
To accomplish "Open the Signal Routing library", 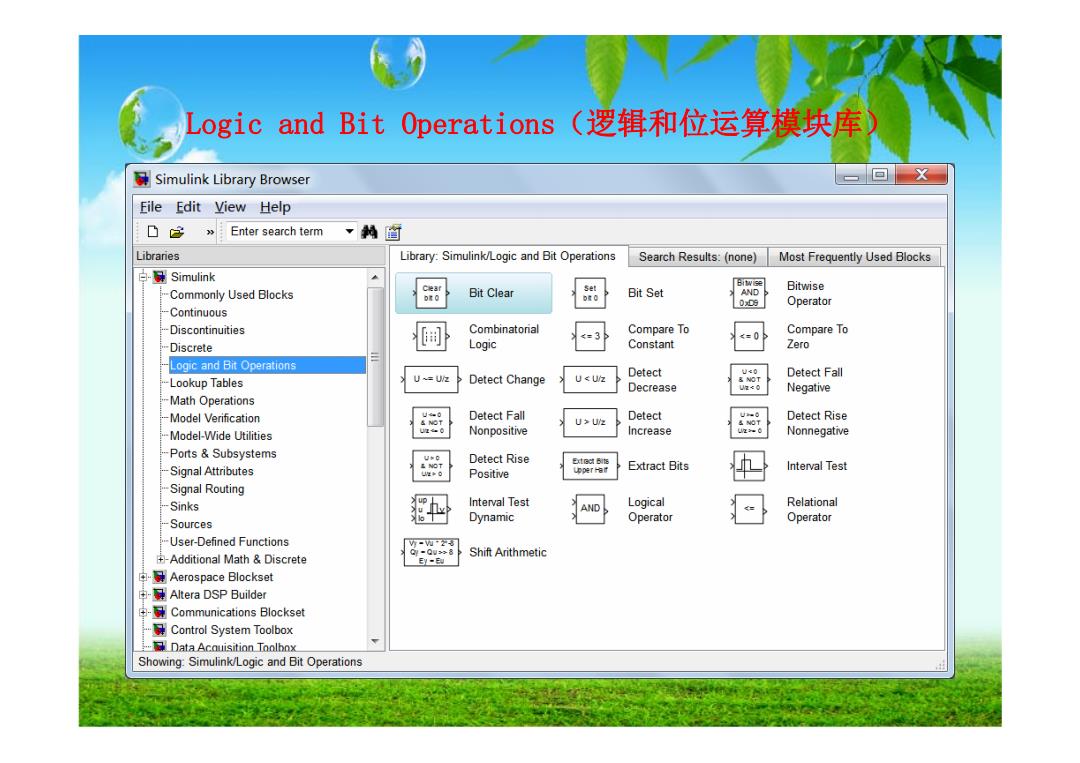I will point(207,489).
